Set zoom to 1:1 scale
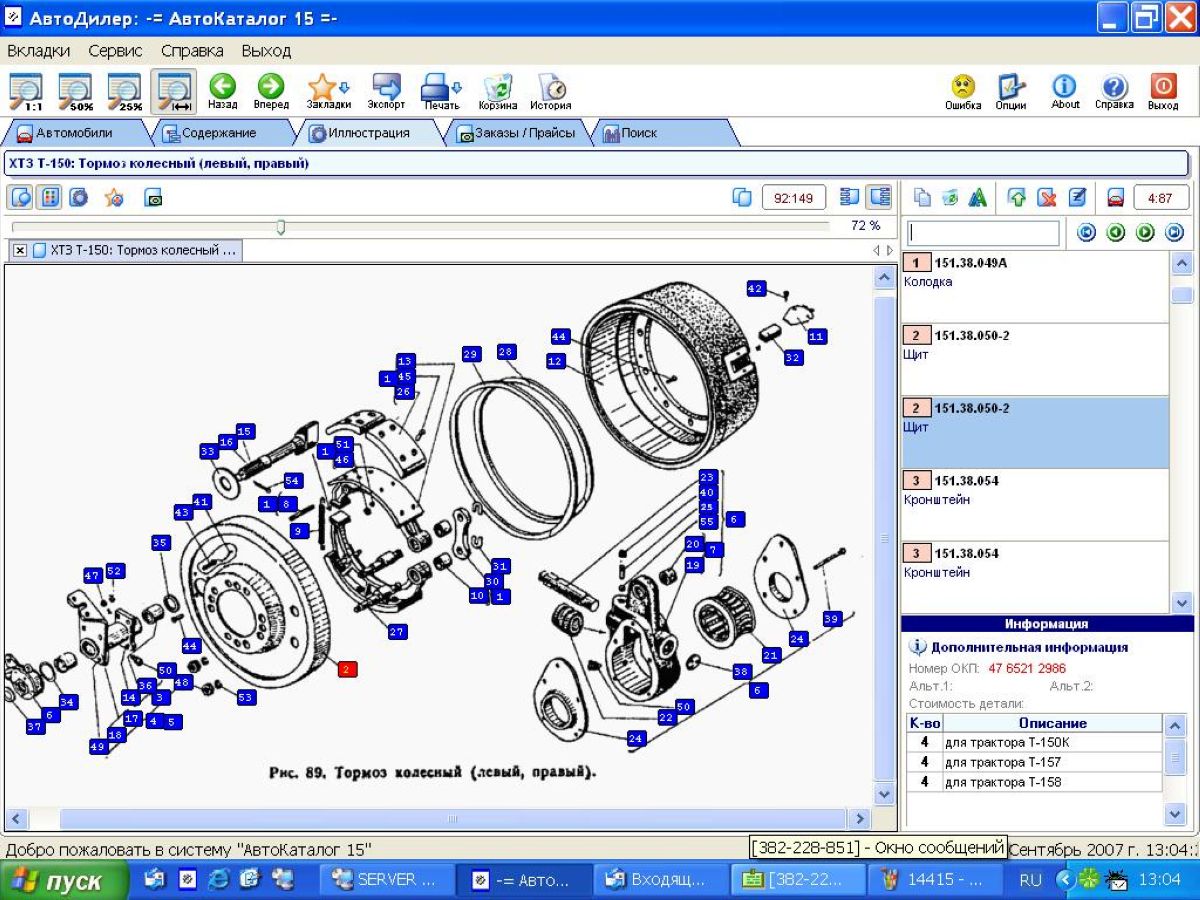The width and height of the screenshot is (1200, 900). [x=33, y=91]
